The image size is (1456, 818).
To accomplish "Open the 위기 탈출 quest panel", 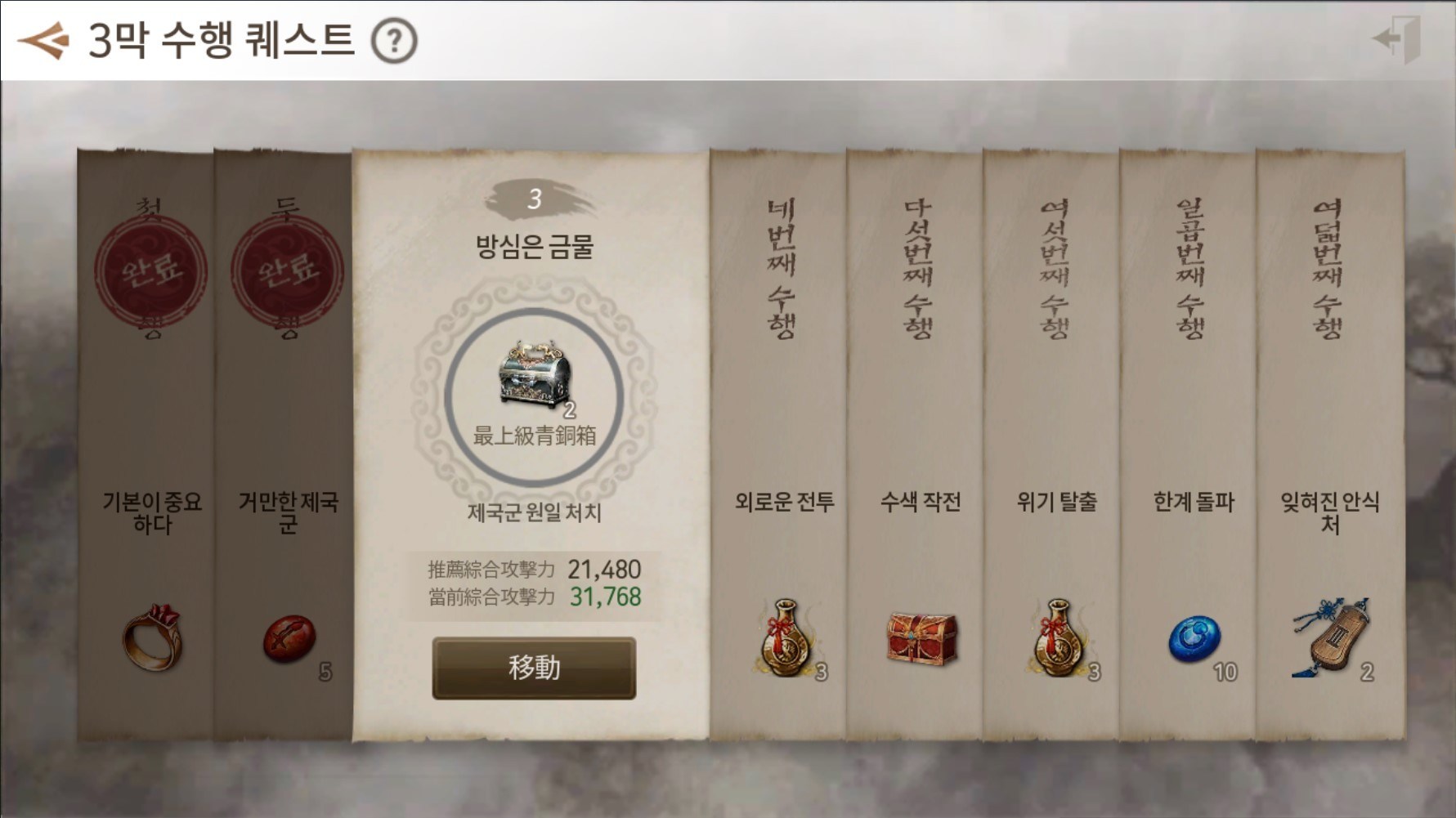I will (x=1051, y=445).
